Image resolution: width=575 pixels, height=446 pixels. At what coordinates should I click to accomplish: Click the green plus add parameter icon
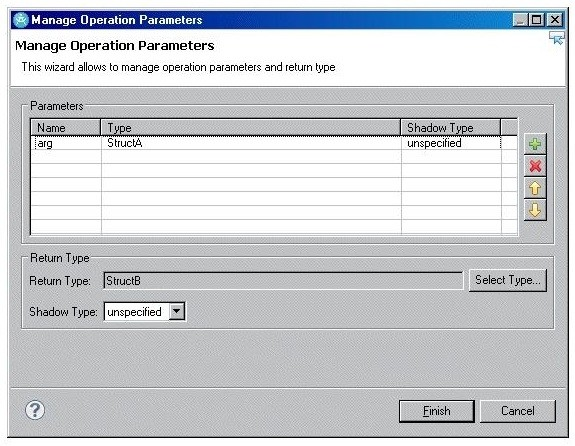[535, 144]
